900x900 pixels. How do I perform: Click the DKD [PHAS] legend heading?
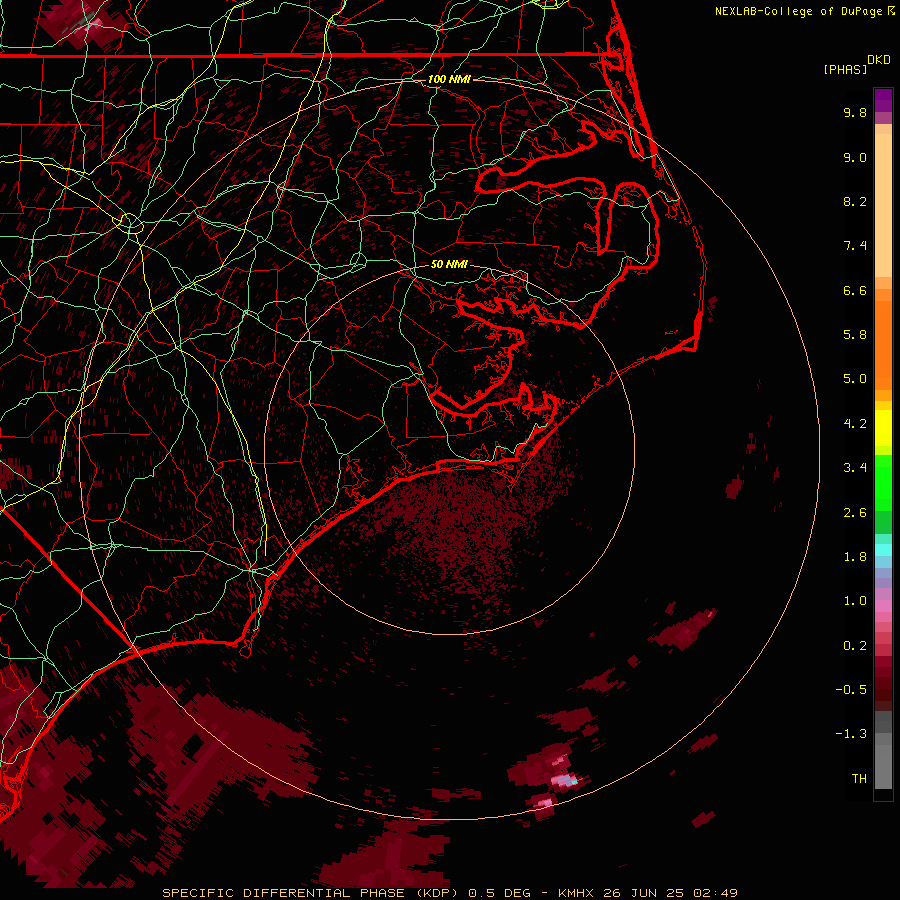coord(856,64)
